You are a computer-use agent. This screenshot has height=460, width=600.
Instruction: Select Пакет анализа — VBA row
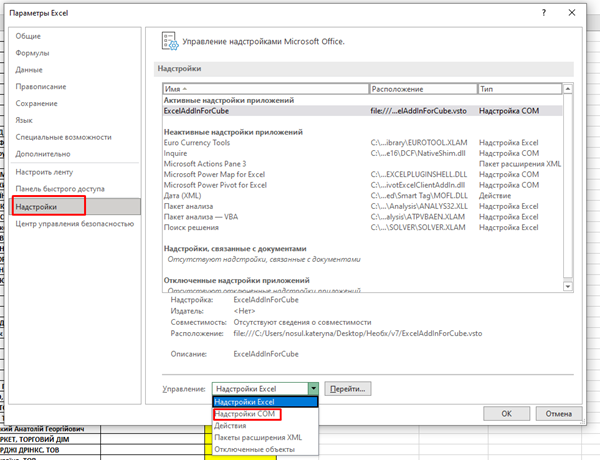(x=362, y=217)
